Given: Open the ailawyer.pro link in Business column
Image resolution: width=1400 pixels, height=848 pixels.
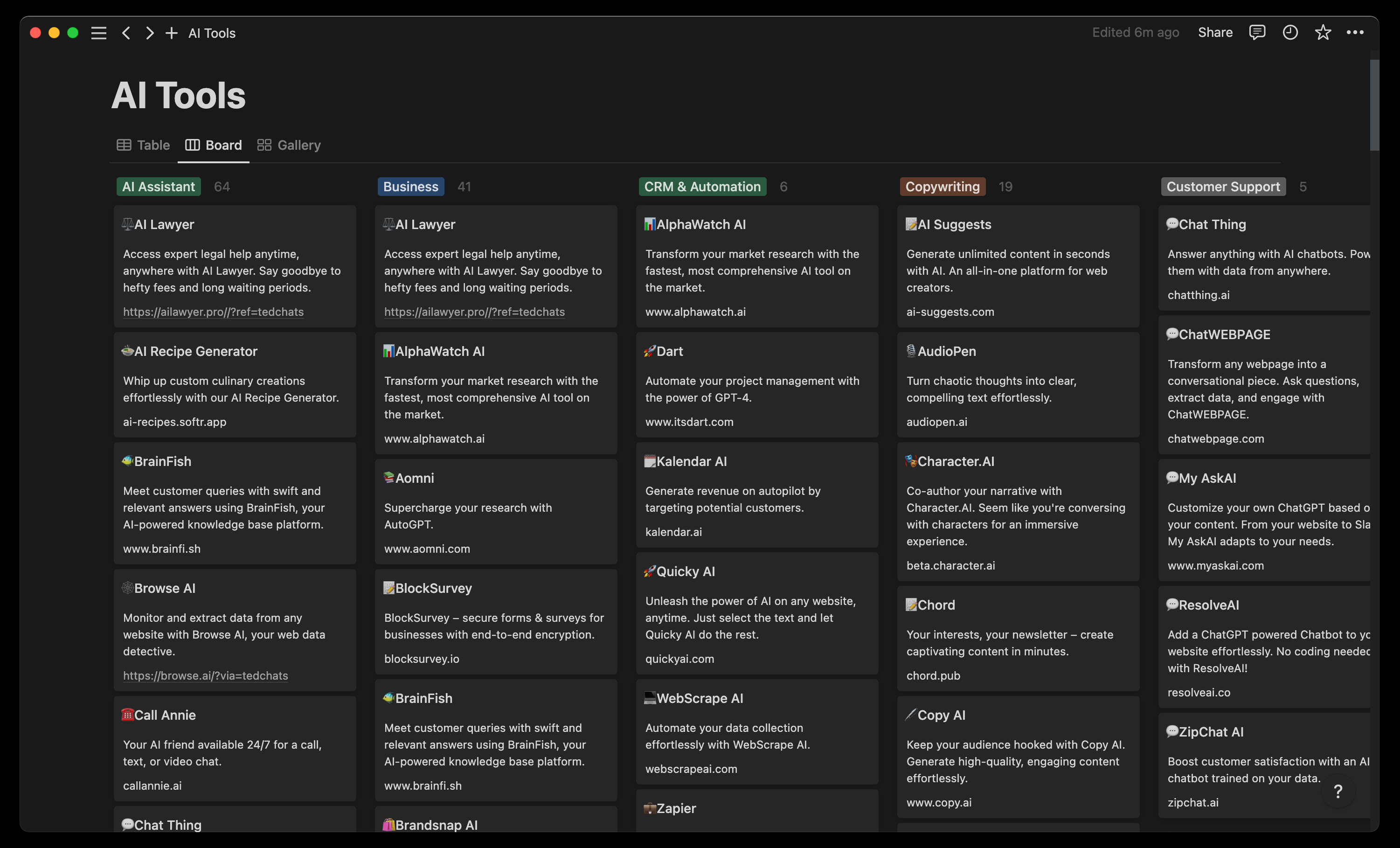Looking at the screenshot, I should tap(474, 312).
